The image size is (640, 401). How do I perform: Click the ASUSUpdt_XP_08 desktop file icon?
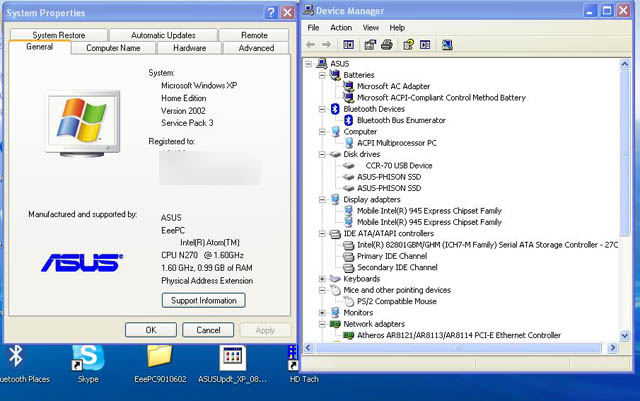pos(232,358)
